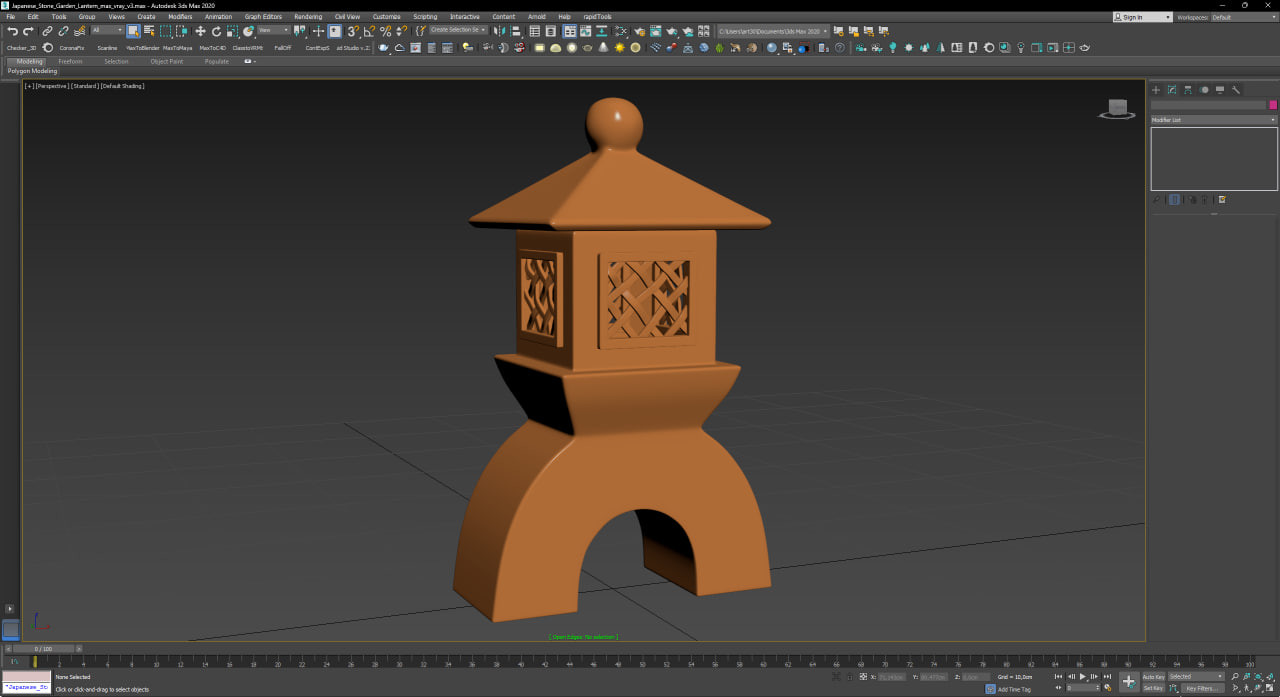Activate the Select Object tool

click(x=132, y=31)
